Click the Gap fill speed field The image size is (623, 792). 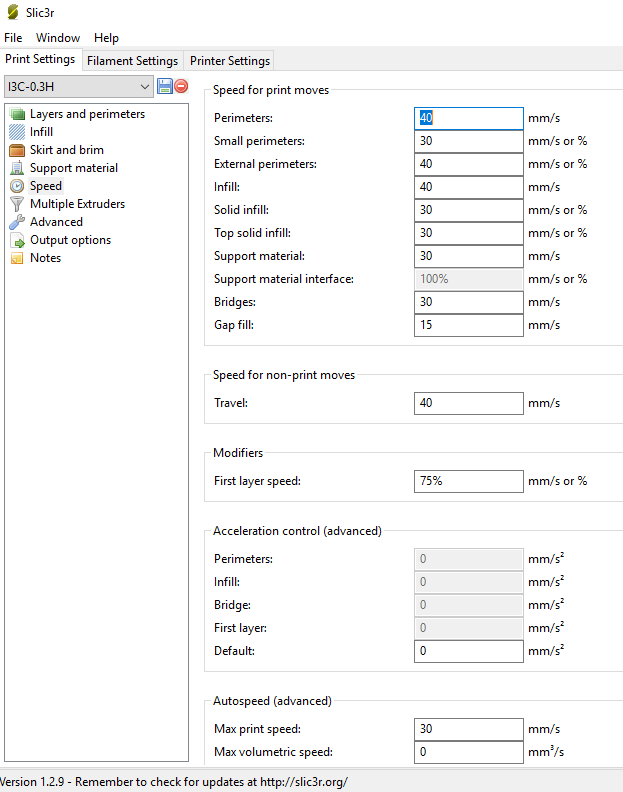[469, 325]
